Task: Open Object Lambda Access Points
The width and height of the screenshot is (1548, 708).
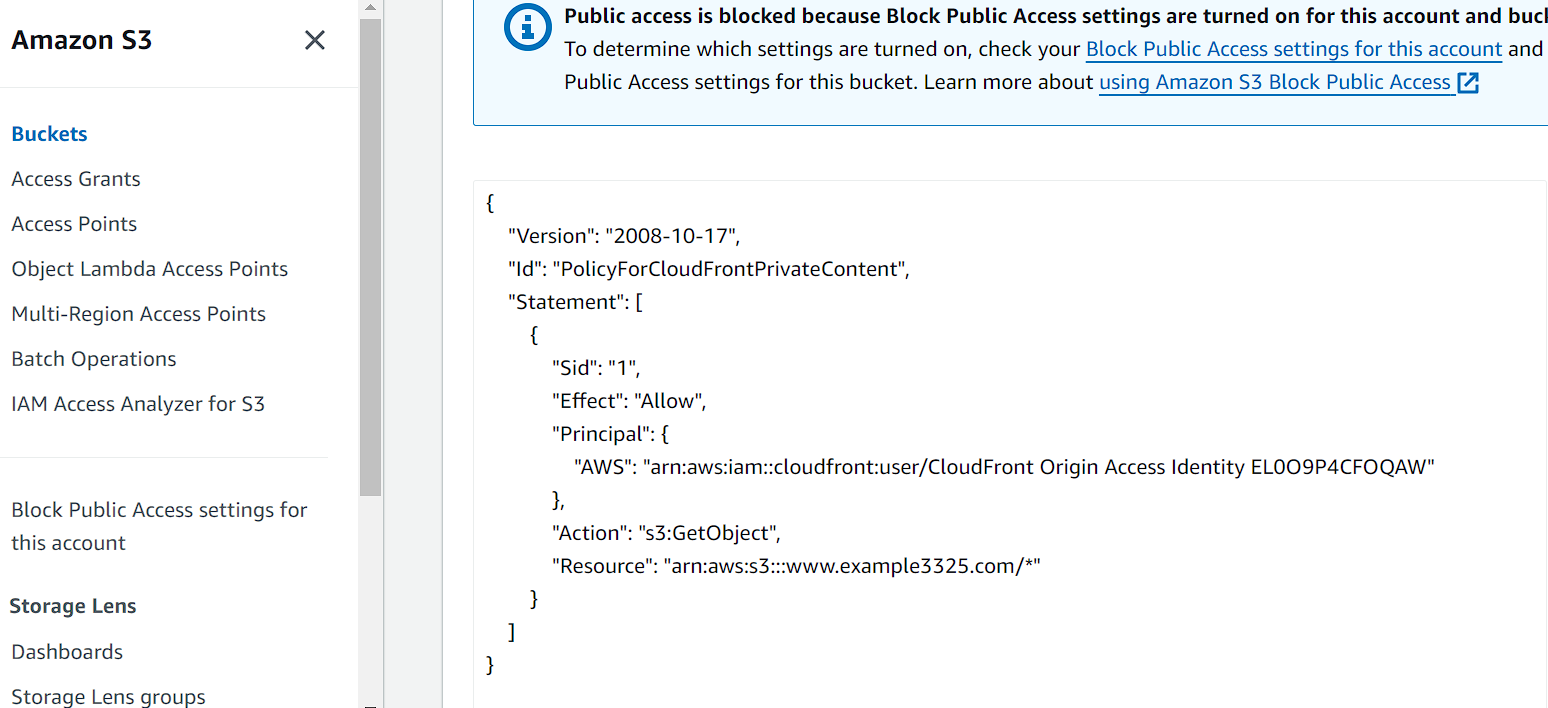Action: point(150,269)
